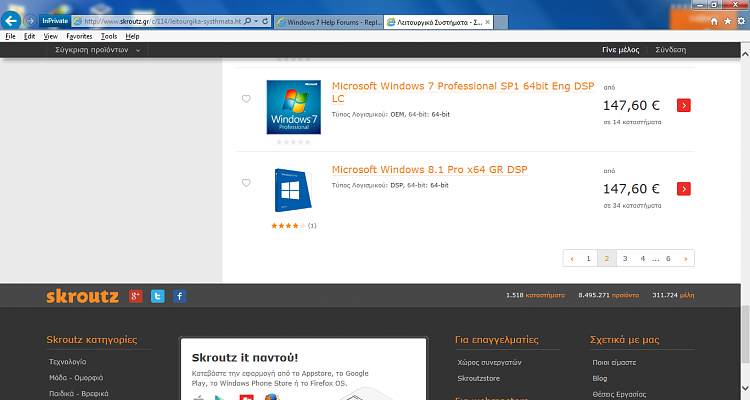Image resolution: width=750 pixels, height=400 pixels.
Task: Open the Help menu
Action: tap(132, 36)
